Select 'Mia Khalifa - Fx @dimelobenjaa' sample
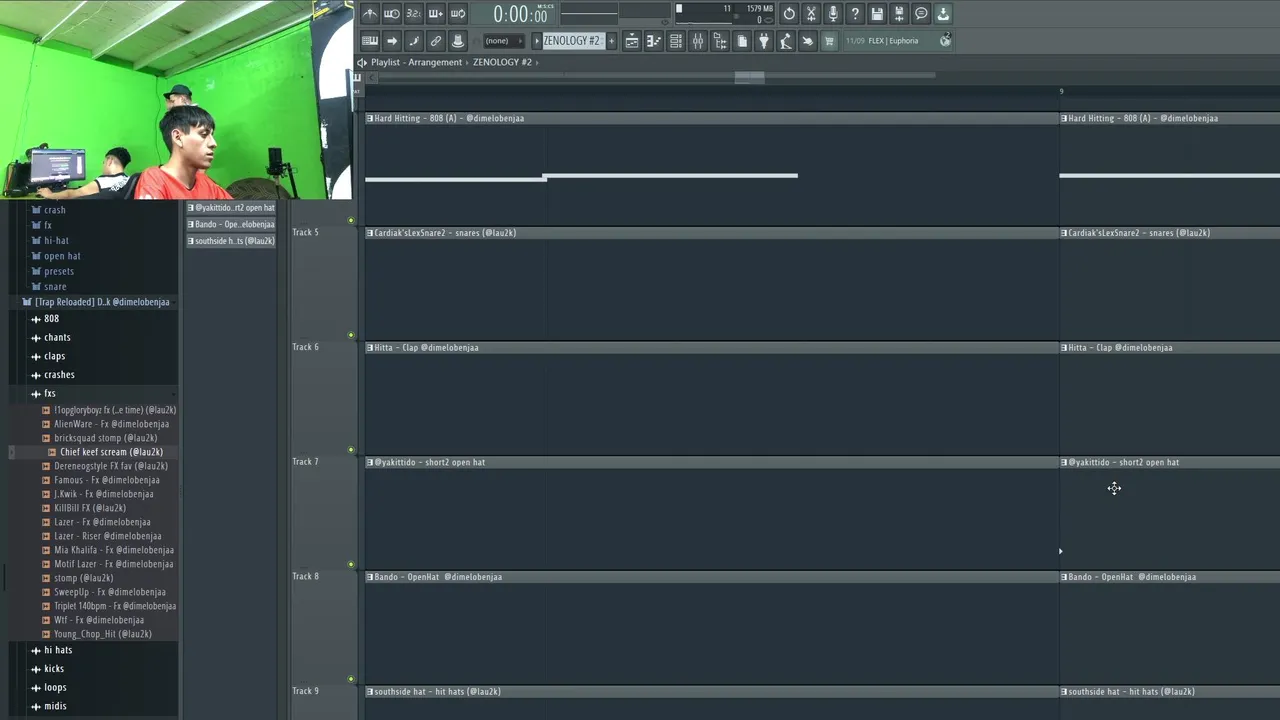Viewport: 1280px width, 720px height. point(113,550)
